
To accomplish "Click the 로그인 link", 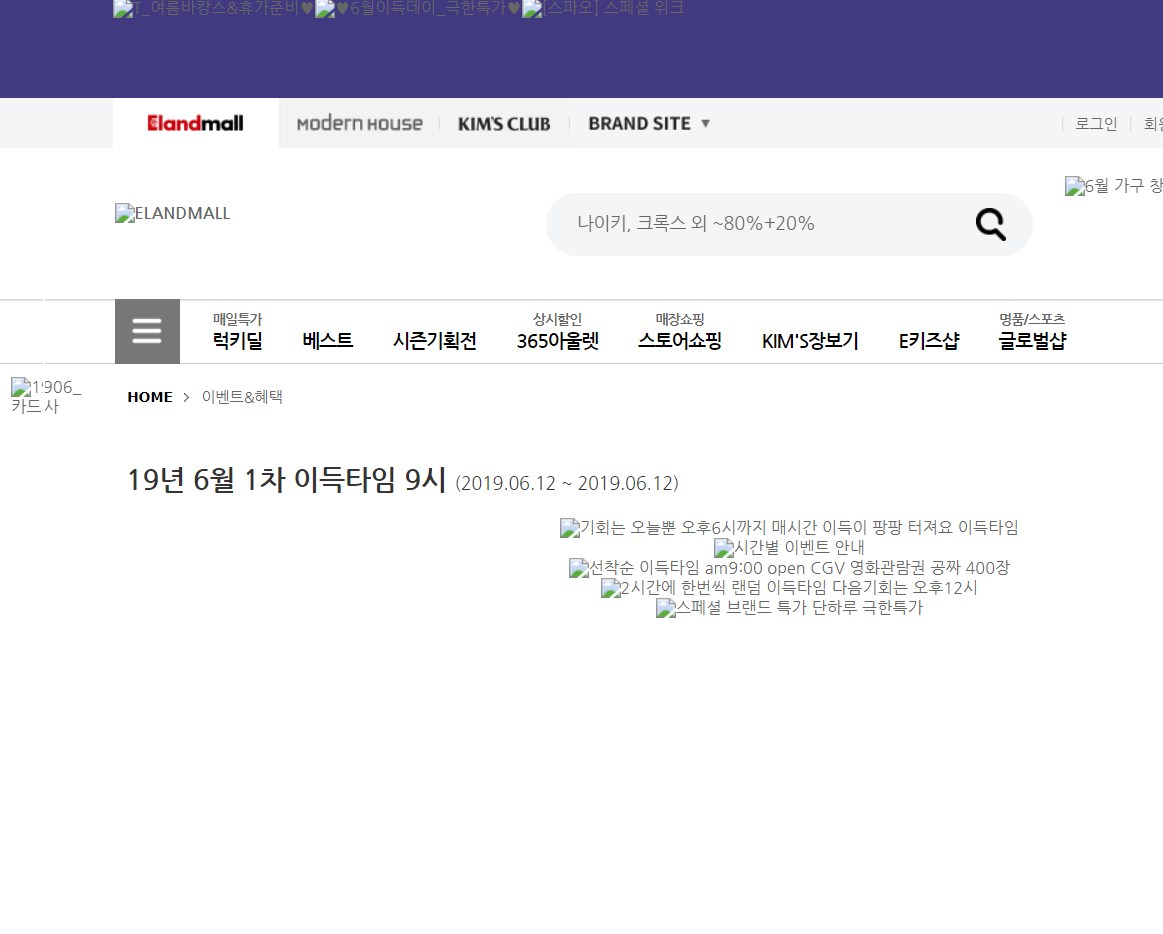I will point(1096,124).
